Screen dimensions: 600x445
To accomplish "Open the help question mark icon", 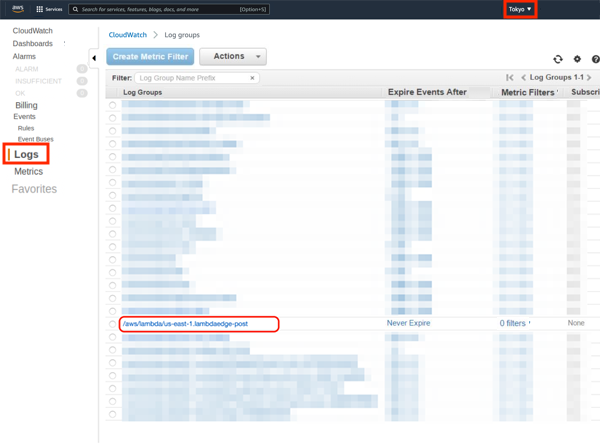I will pos(595,59).
